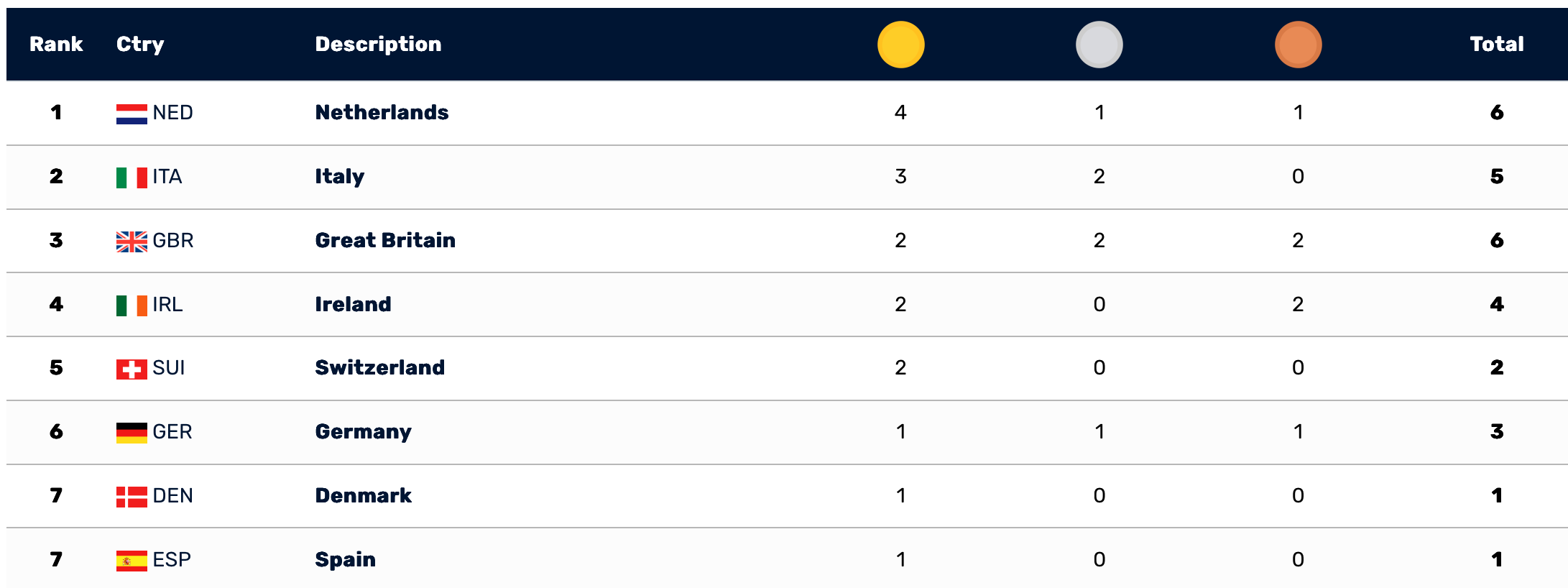Open the Netherlands country link

click(x=382, y=113)
